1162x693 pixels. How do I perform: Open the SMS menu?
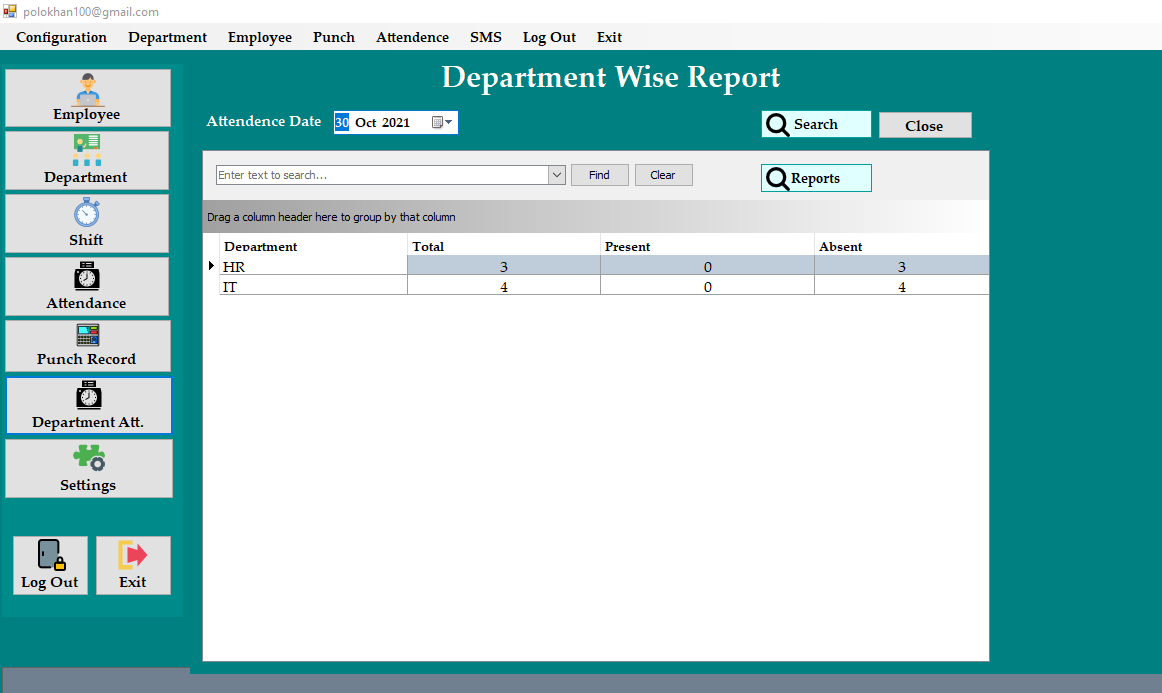486,37
